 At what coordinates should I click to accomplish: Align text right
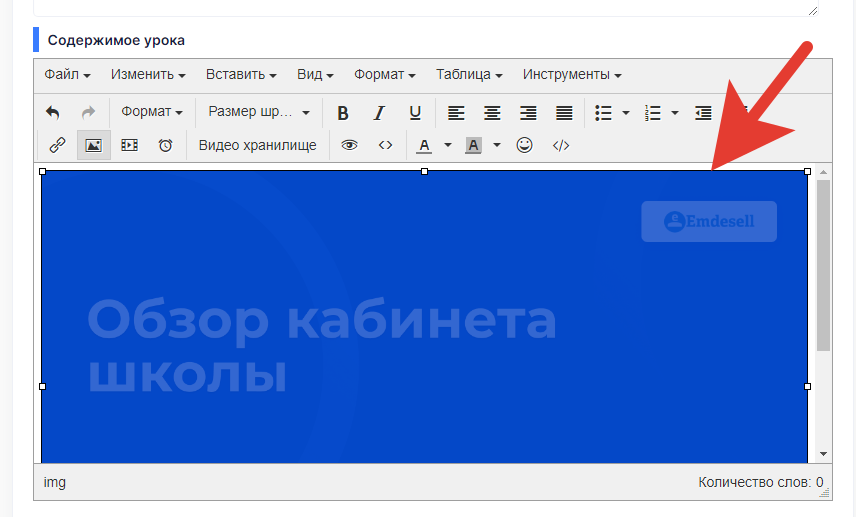point(528,113)
